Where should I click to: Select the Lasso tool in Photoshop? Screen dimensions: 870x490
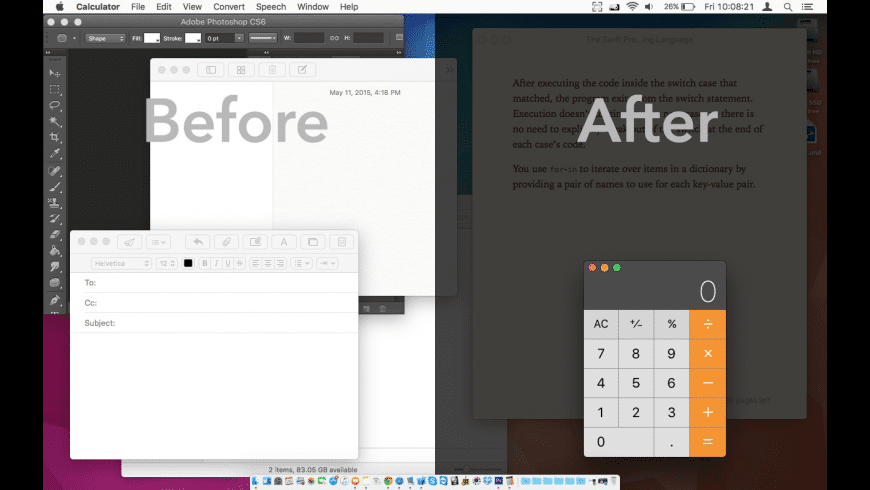pos(54,105)
